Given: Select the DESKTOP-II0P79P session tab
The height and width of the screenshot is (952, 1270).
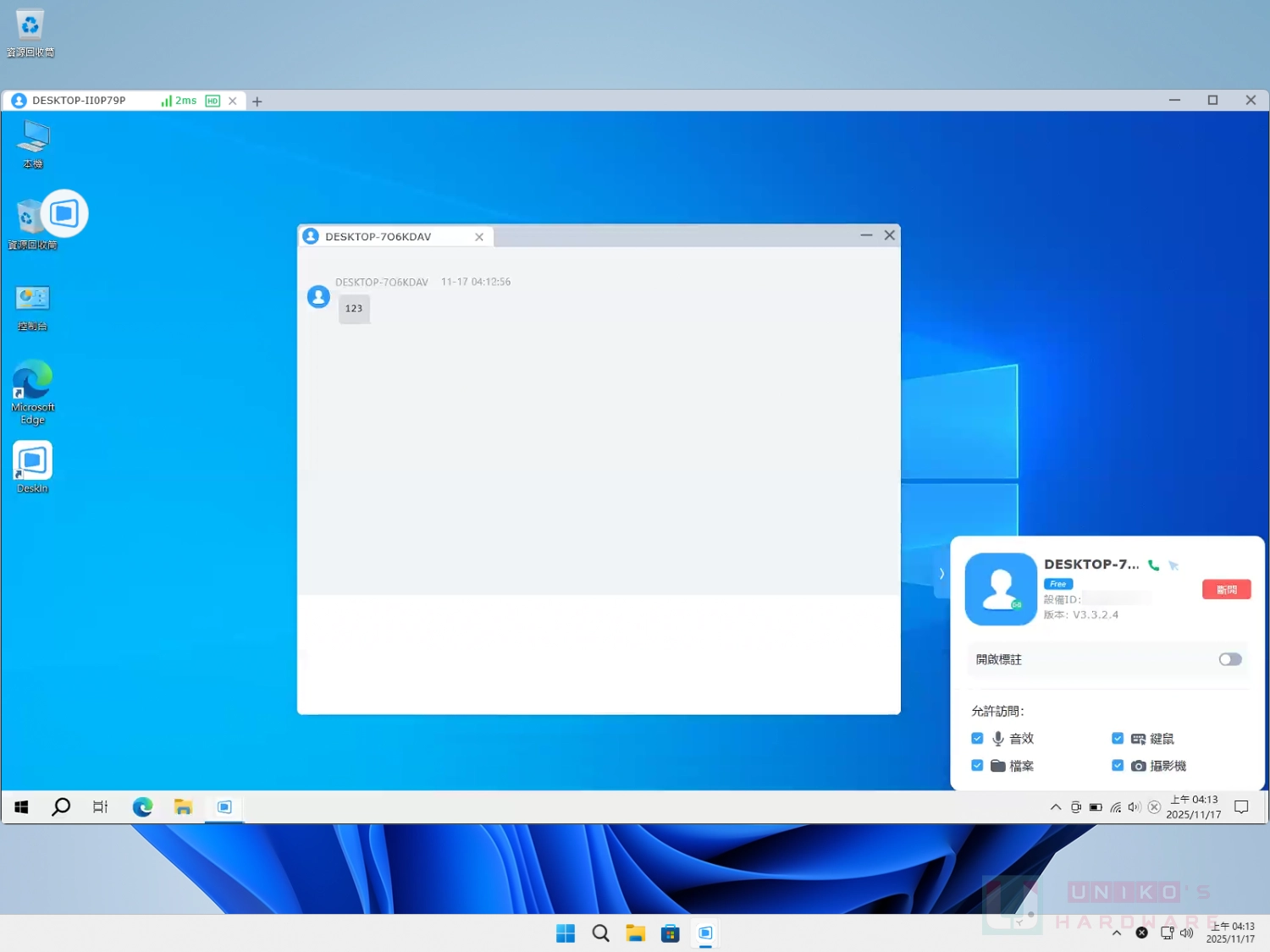Looking at the screenshot, I should [79, 101].
